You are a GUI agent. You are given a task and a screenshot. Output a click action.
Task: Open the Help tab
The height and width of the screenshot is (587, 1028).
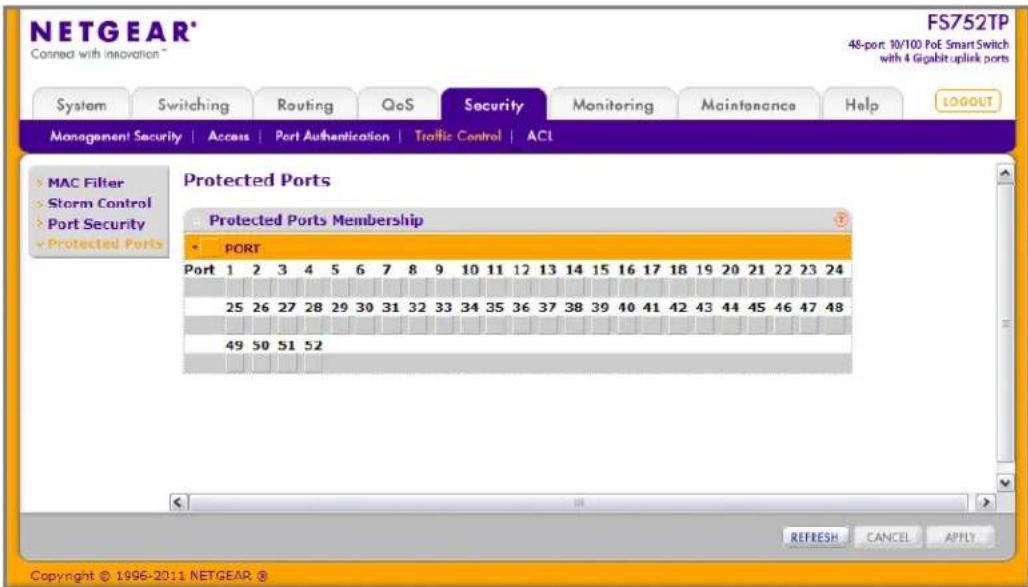pyautogui.click(x=861, y=105)
